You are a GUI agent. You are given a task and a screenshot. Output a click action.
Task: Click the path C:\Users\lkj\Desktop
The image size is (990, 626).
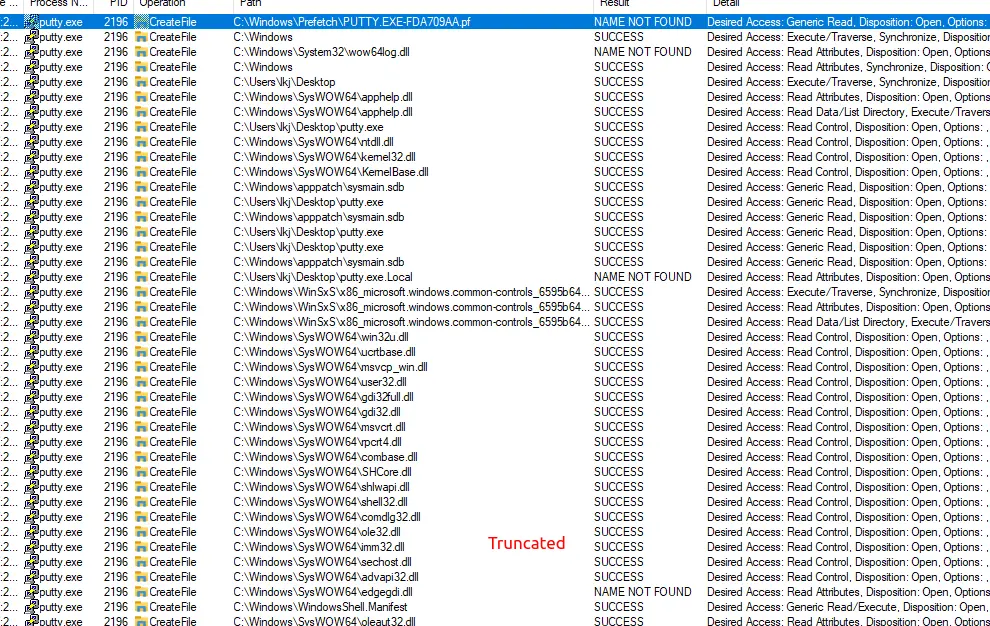point(284,82)
